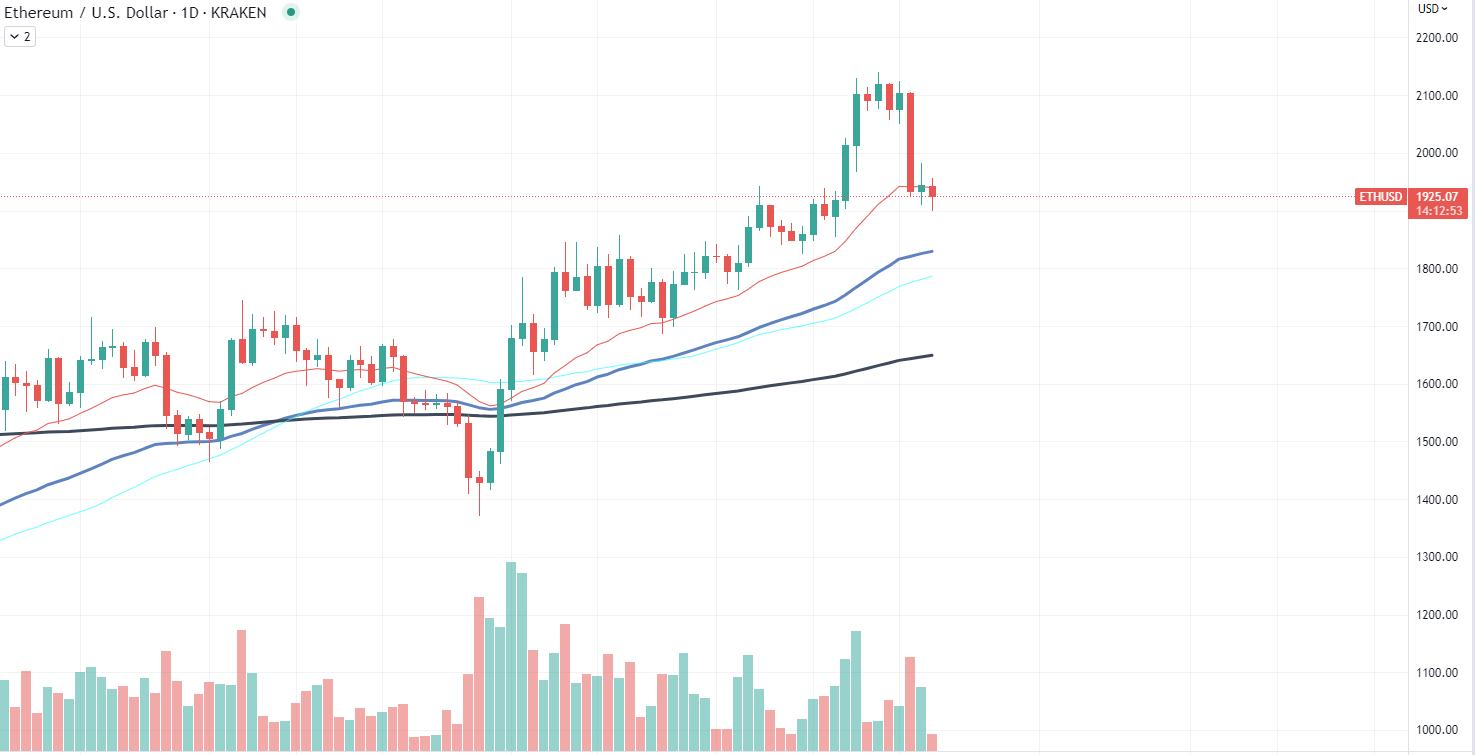Click the 2200.00 price axis label
This screenshot has height=755, width=1475.
pos(1438,38)
